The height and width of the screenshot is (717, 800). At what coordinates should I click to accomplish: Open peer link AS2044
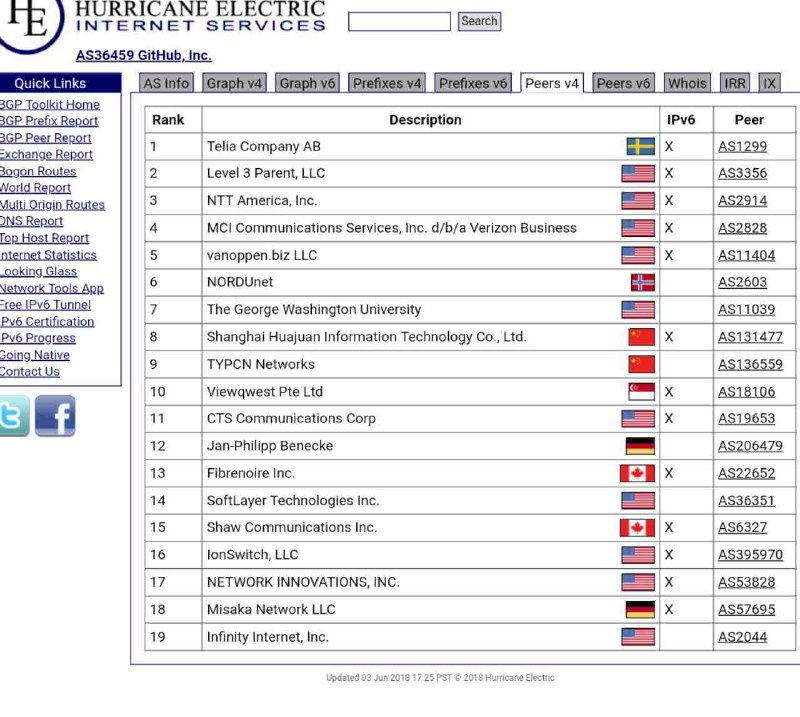742,637
